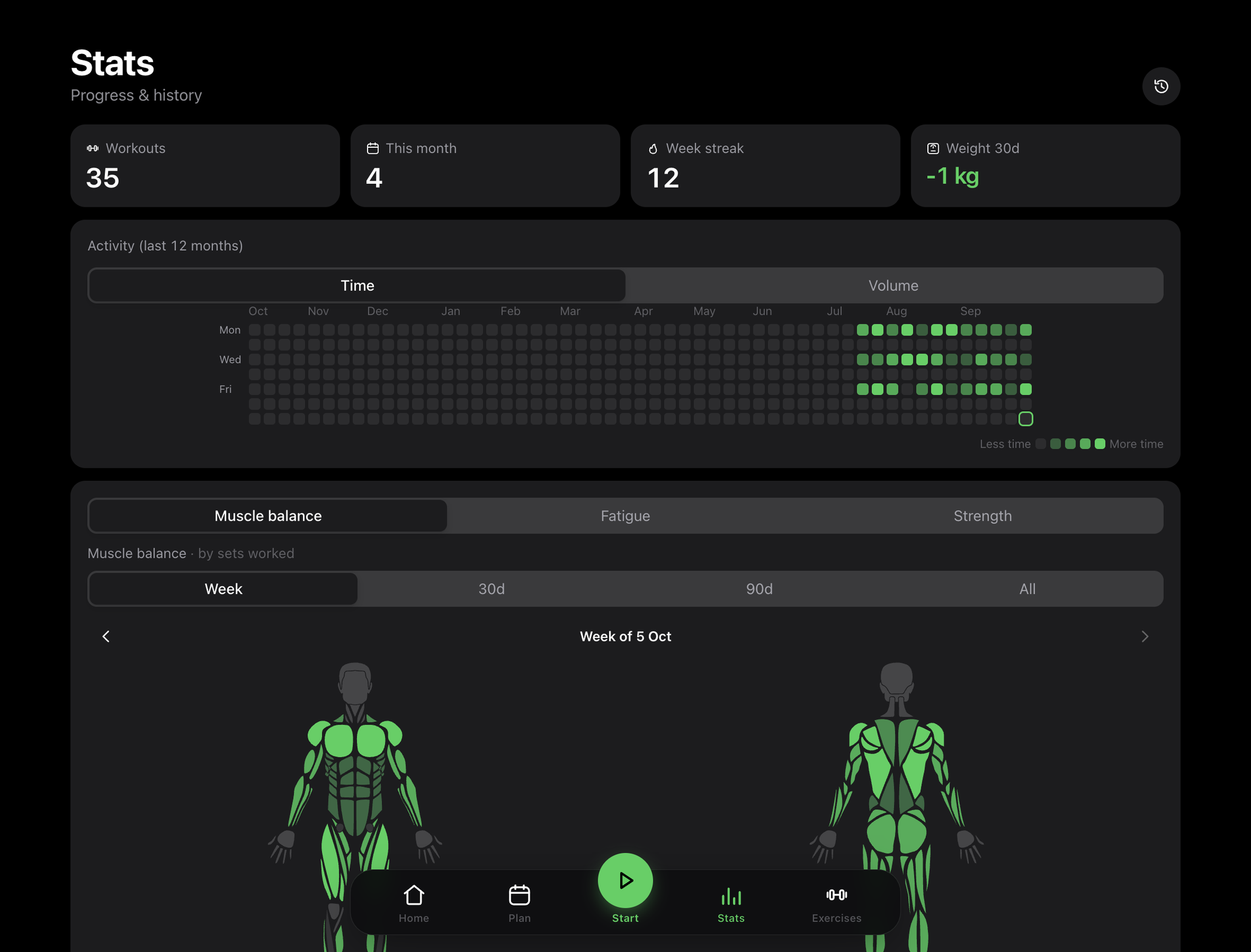Start a workout with the green play button
Image resolution: width=1251 pixels, height=952 pixels.
pos(625,880)
